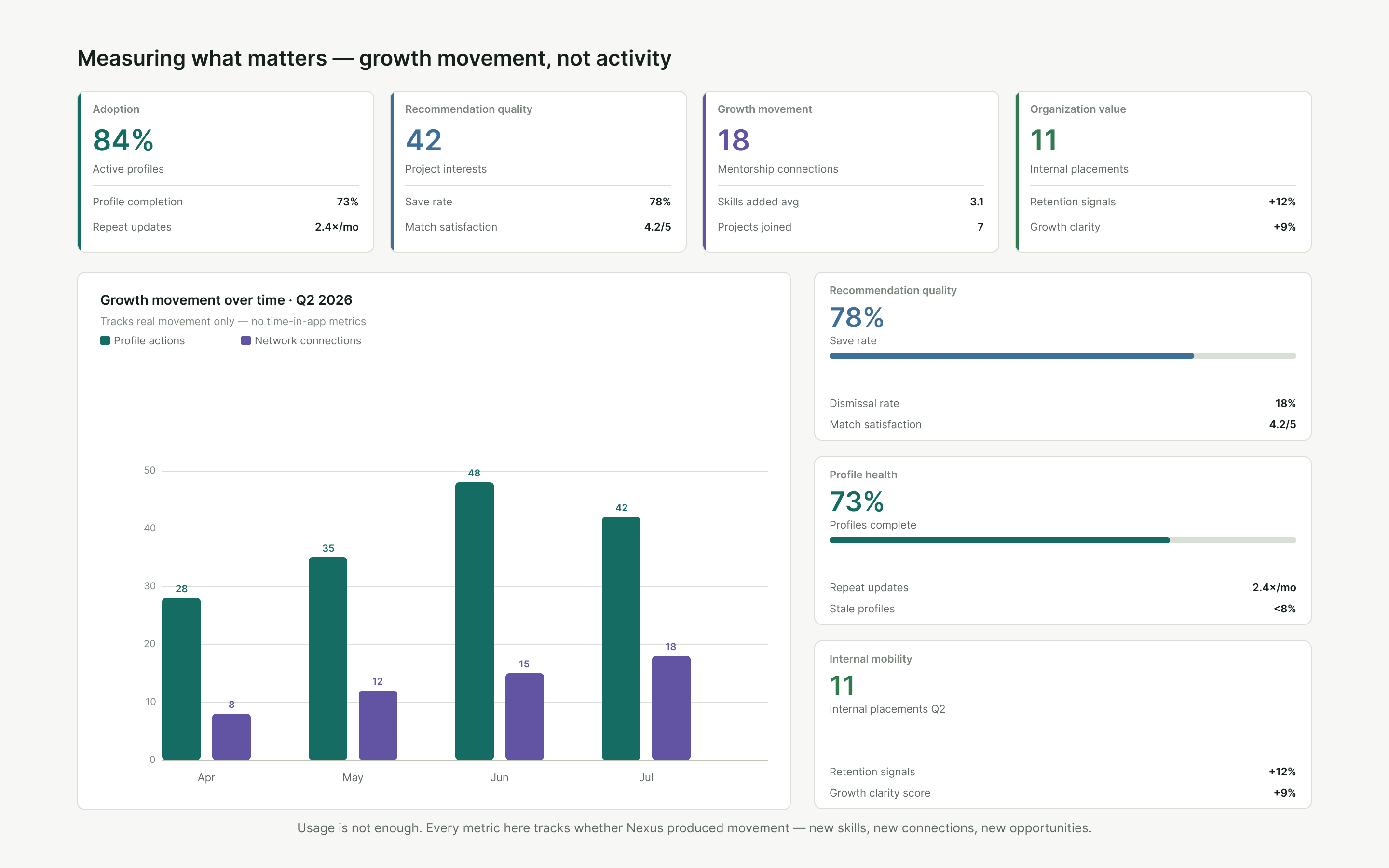Click the footer note Usage is not enough
This screenshot has width=1389, height=868.
[694, 828]
